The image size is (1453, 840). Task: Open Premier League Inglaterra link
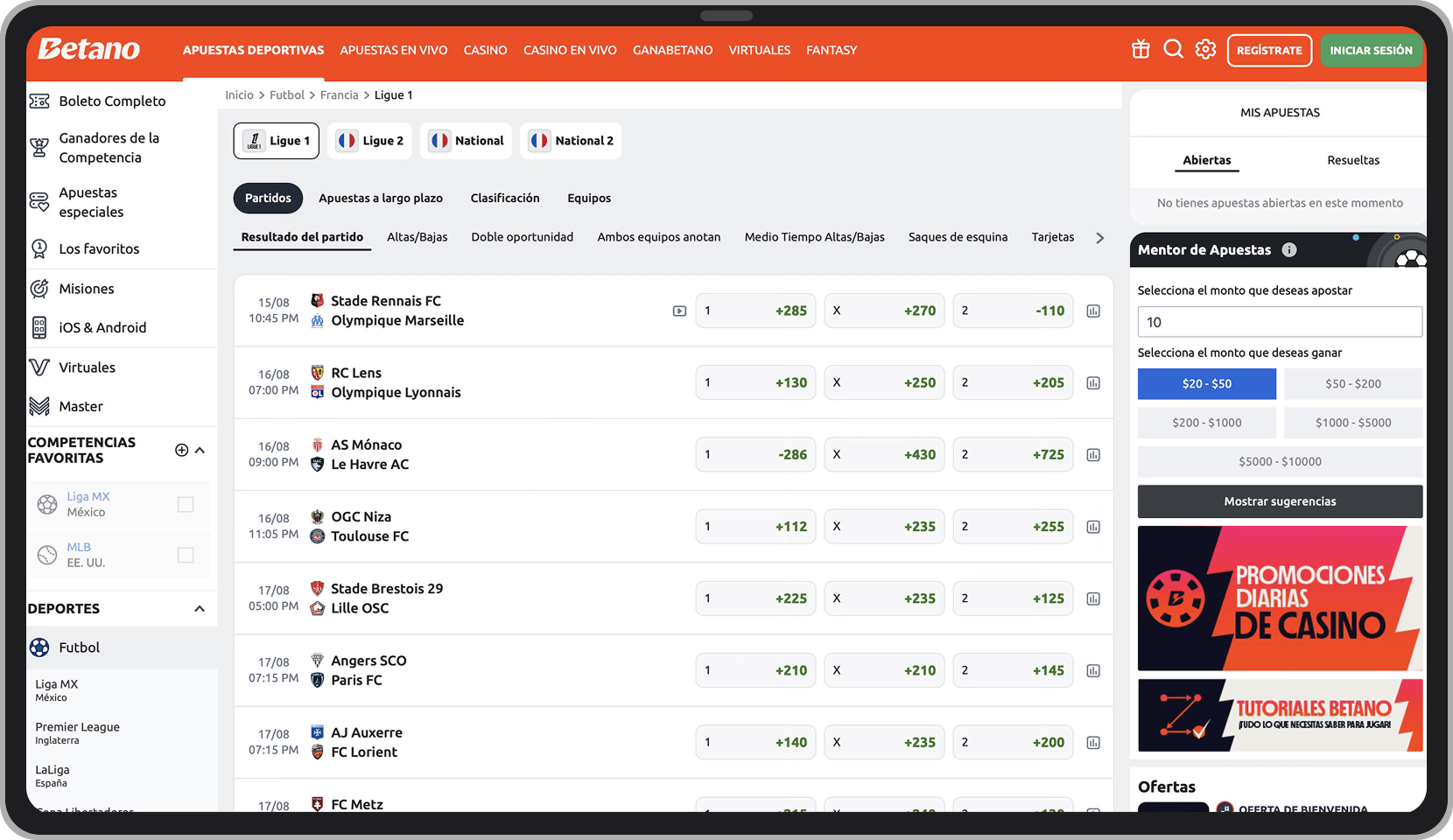click(77, 733)
